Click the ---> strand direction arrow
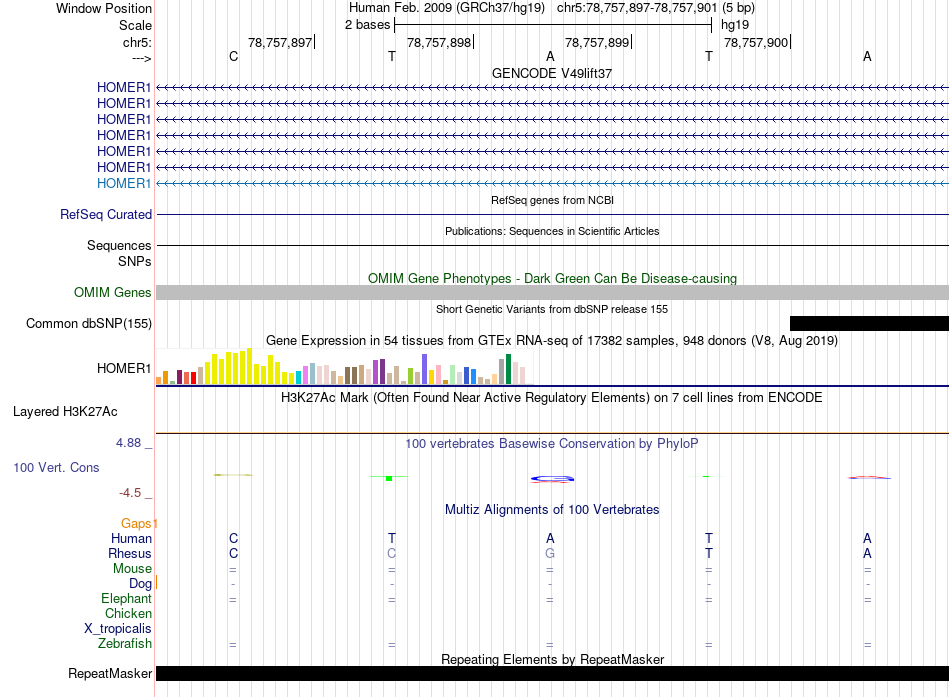 coord(141,58)
